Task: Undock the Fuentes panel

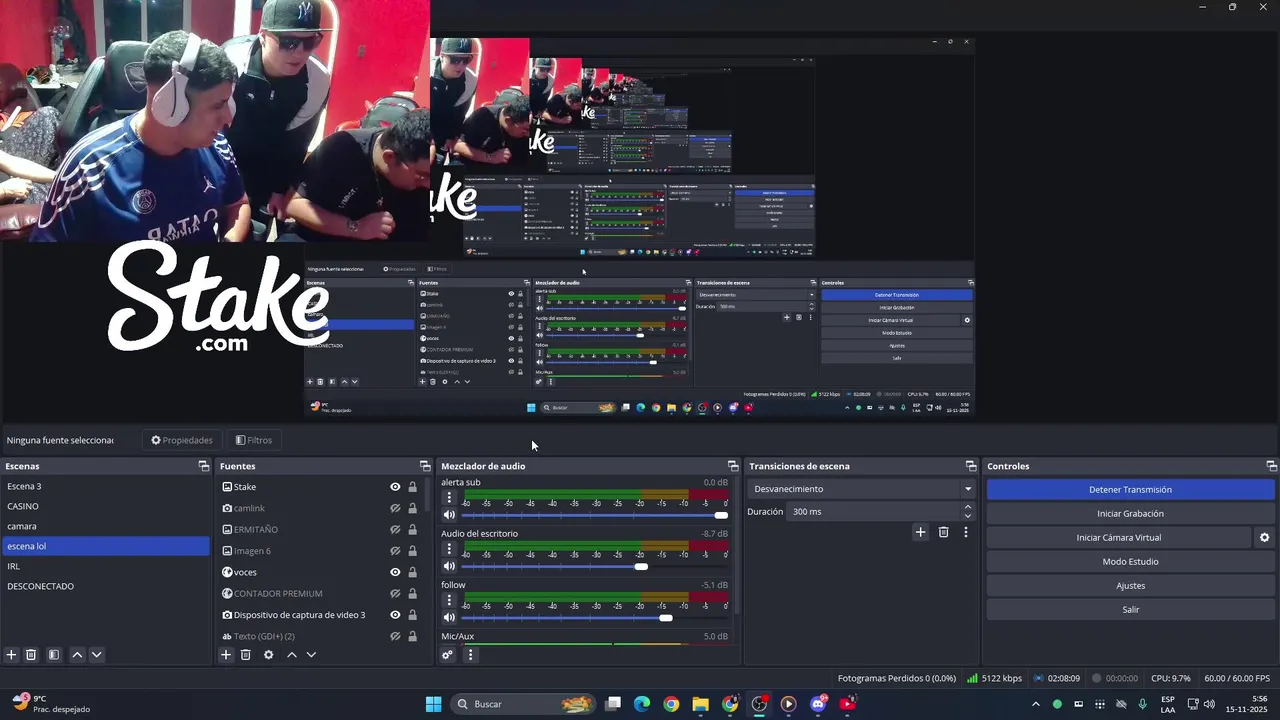Action: tap(425, 466)
